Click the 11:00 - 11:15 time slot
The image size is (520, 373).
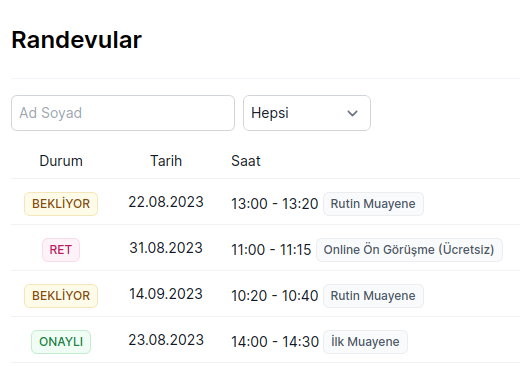pyautogui.click(x=271, y=250)
